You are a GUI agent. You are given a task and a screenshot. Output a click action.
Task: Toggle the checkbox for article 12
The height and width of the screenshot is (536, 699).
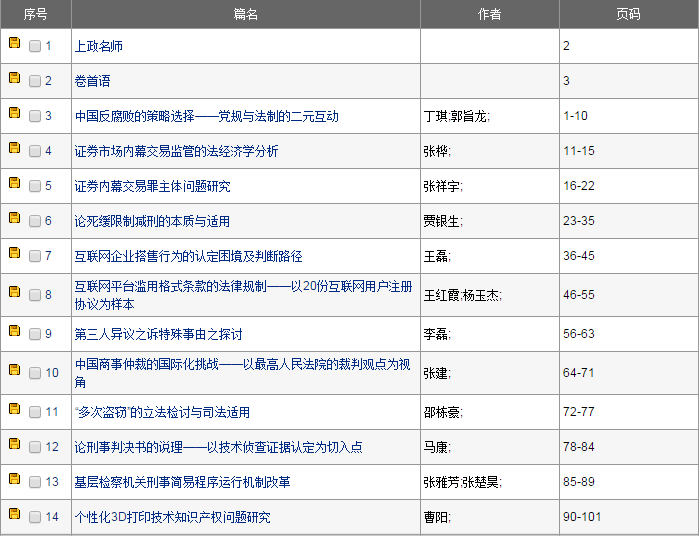coord(35,447)
